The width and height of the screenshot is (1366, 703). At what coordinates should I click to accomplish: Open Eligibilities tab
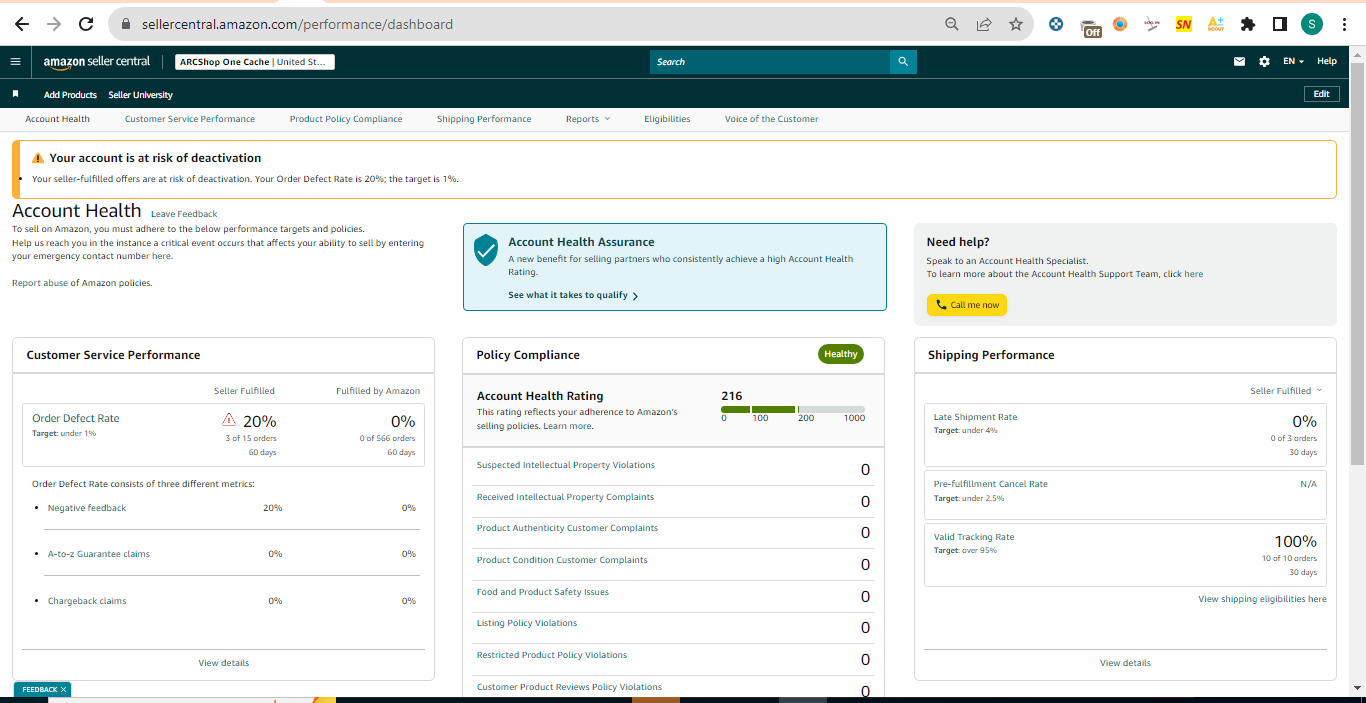click(x=667, y=119)
